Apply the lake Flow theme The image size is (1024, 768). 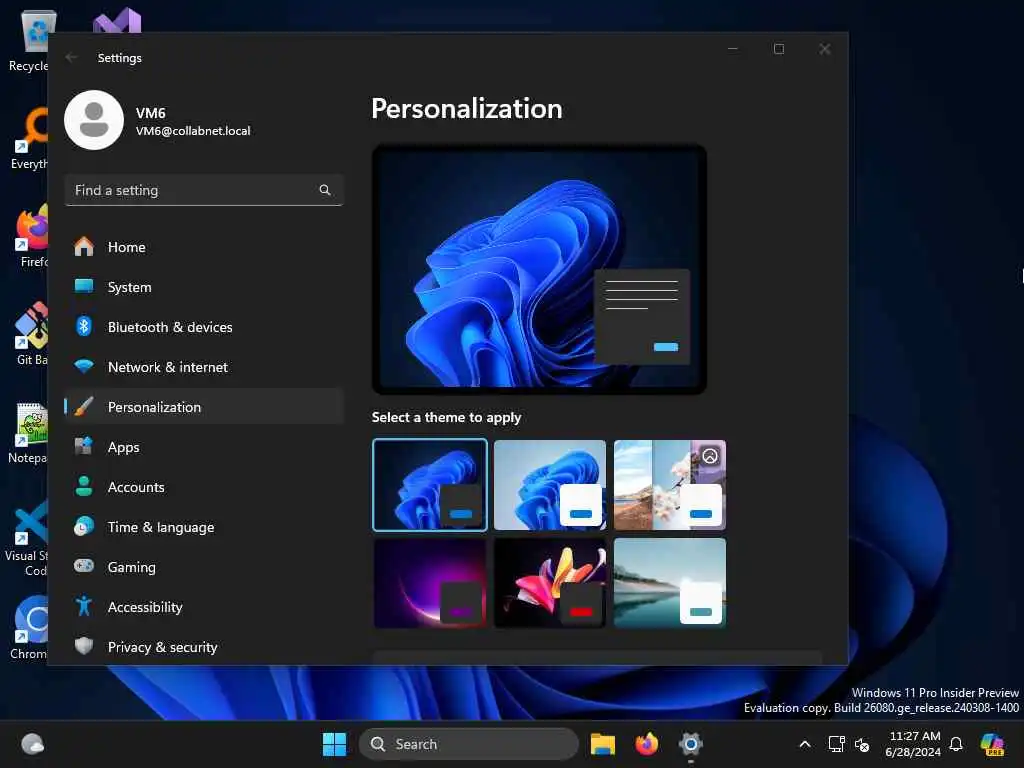click(x=670, y=583)
